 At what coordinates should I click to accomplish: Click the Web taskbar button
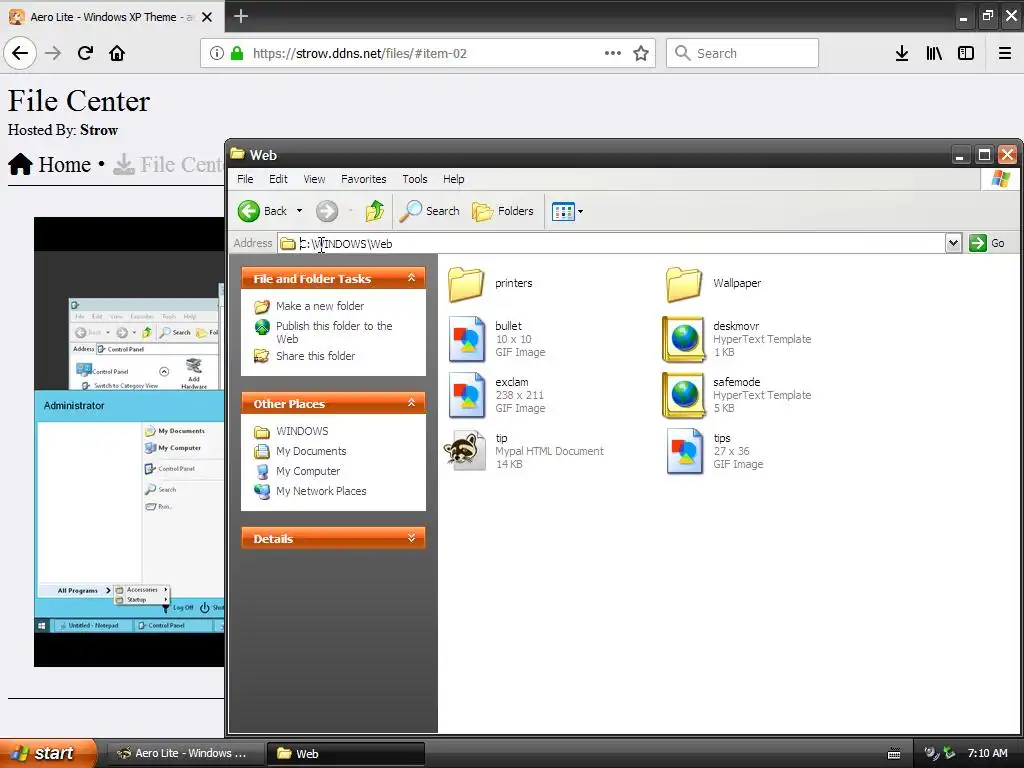[346, 753]
